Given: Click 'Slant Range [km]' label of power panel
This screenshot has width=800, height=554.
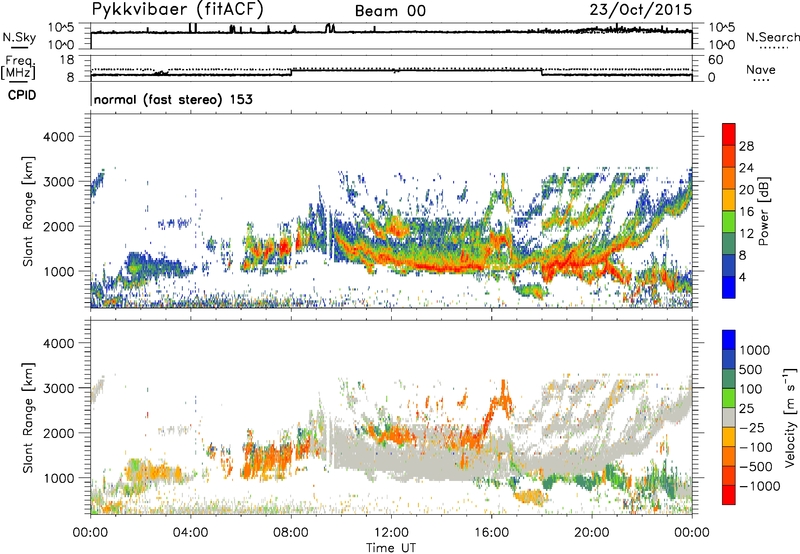Looking at the screenshot, I should (x=28, y=211).
